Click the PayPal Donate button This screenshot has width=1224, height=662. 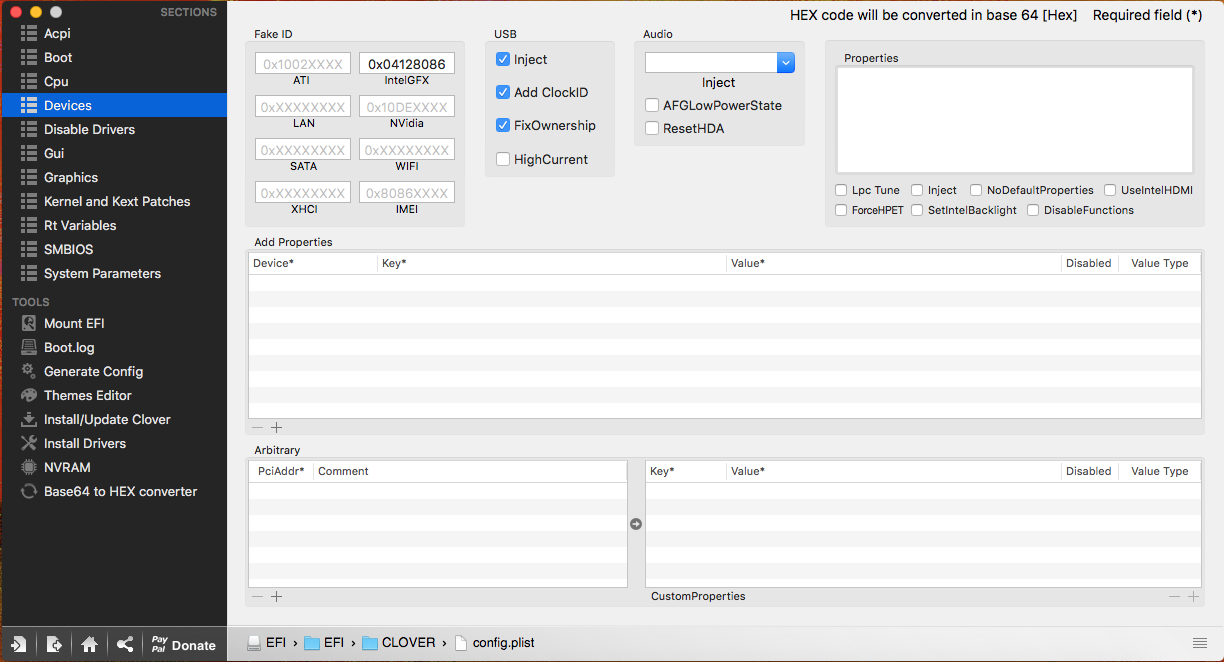(x=183, y=645)
